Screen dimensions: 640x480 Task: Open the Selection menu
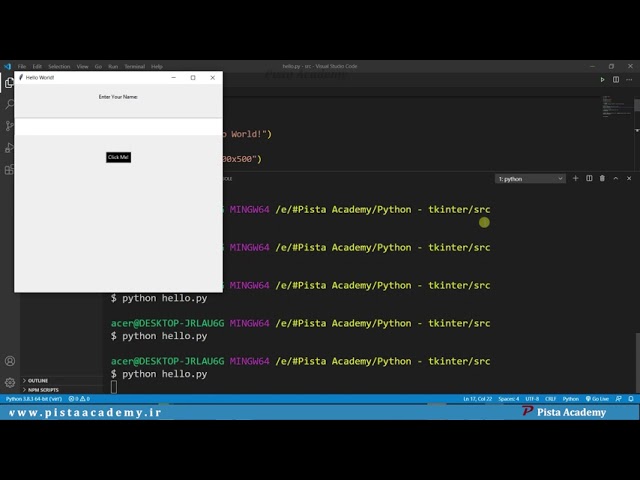click(59, 66)
